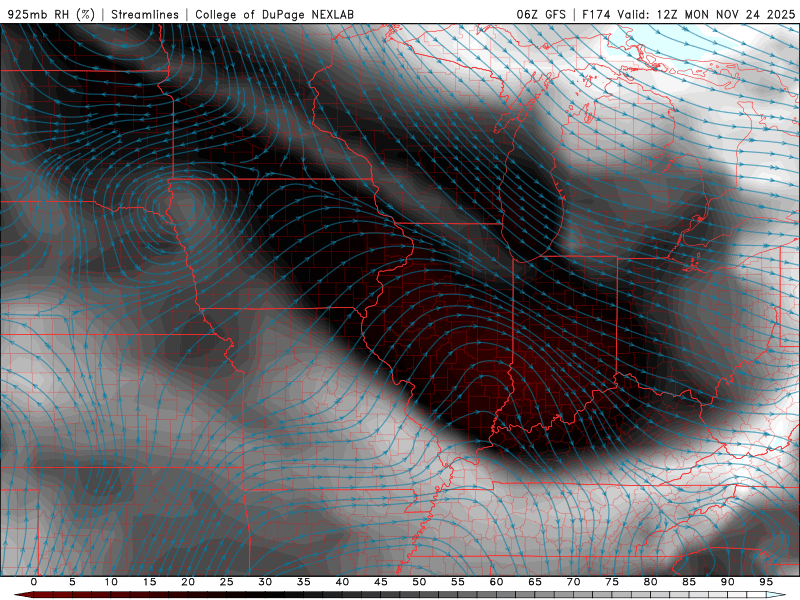
Task: Click the "35" colorbar scale label
Action: click(x=304, y=582)
